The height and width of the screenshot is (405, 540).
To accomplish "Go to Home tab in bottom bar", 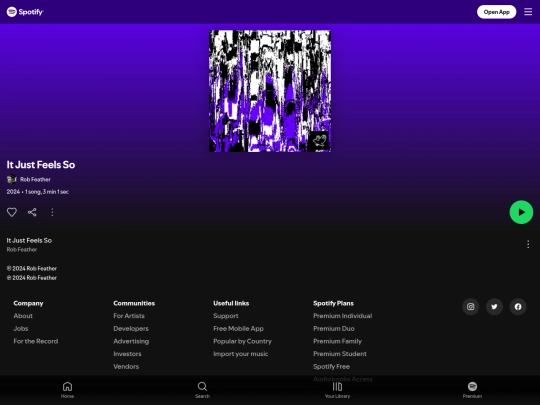I will pyautogui.click(x=68, y=390).
